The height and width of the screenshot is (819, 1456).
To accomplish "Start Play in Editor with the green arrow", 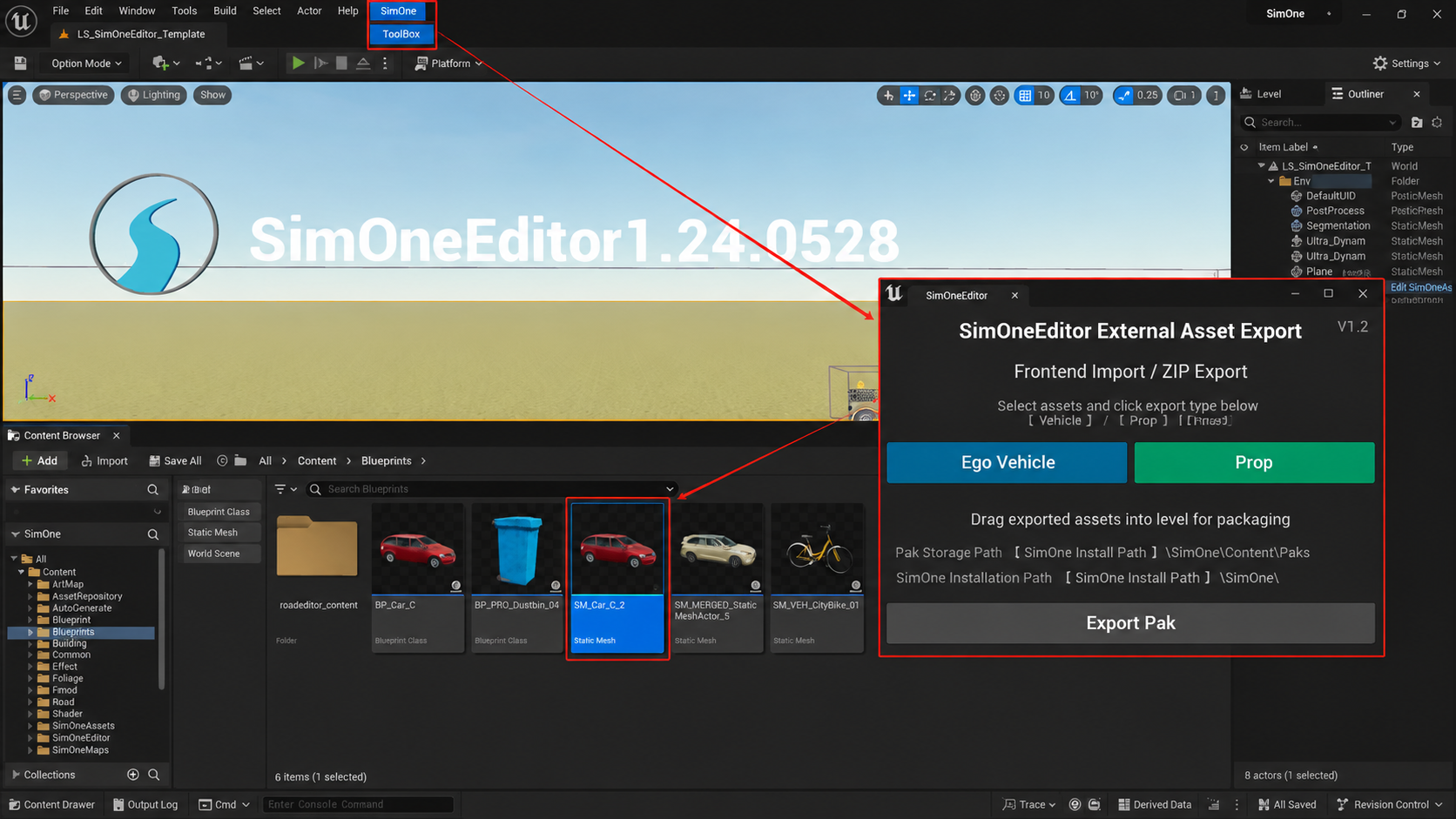I will coord(298,63).
